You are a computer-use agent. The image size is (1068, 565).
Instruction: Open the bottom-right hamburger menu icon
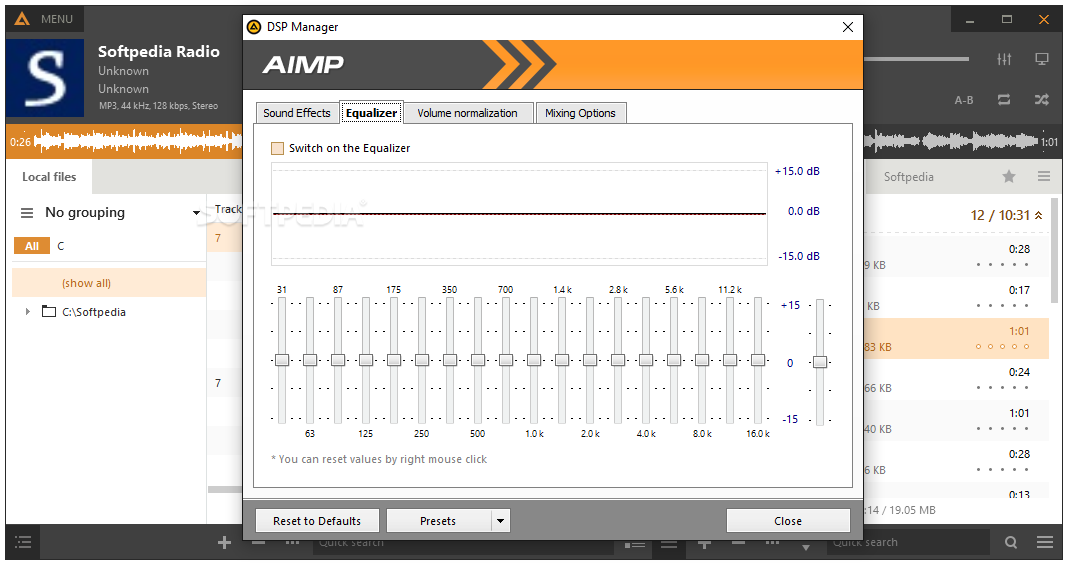(x=1045, y=543)
